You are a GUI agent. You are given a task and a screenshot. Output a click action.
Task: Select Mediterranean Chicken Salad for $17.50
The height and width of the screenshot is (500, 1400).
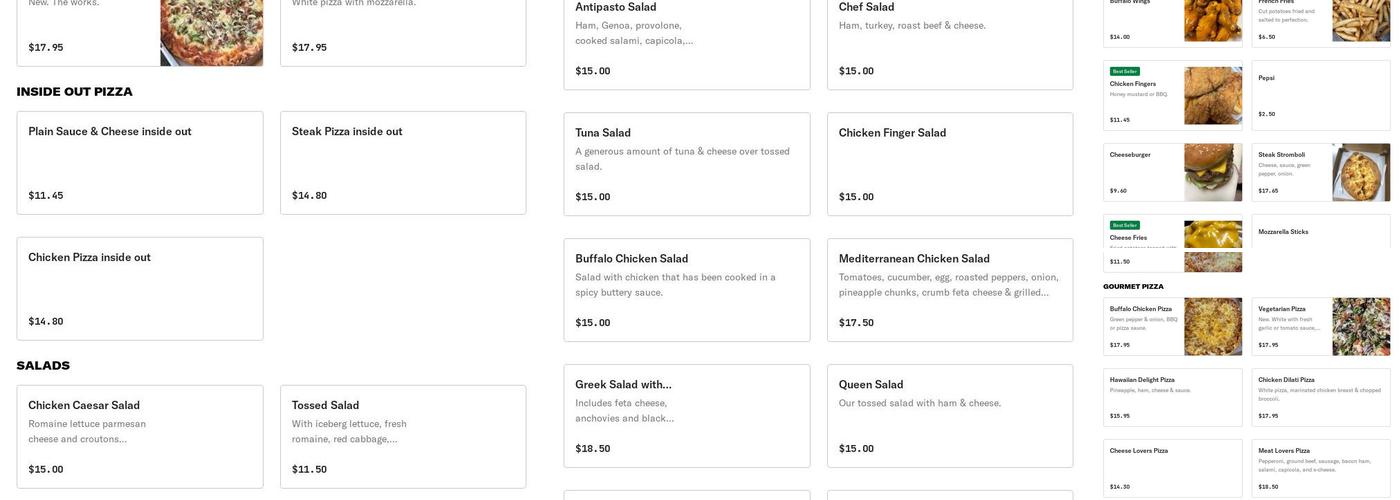pos(949,290)
